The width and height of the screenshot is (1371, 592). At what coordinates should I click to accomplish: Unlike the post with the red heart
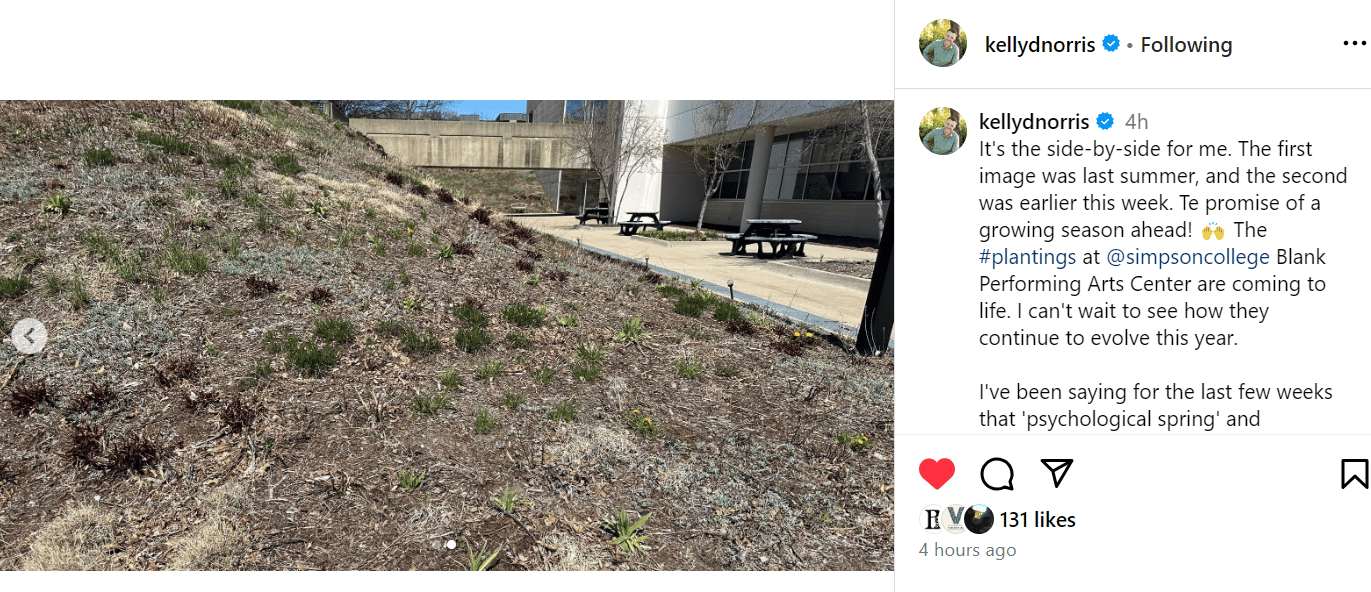[937, 473]
